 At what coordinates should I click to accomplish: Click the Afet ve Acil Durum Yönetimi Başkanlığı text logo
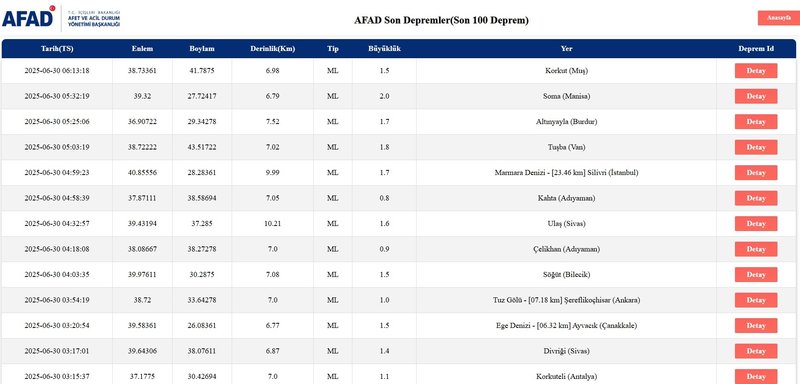94,18
